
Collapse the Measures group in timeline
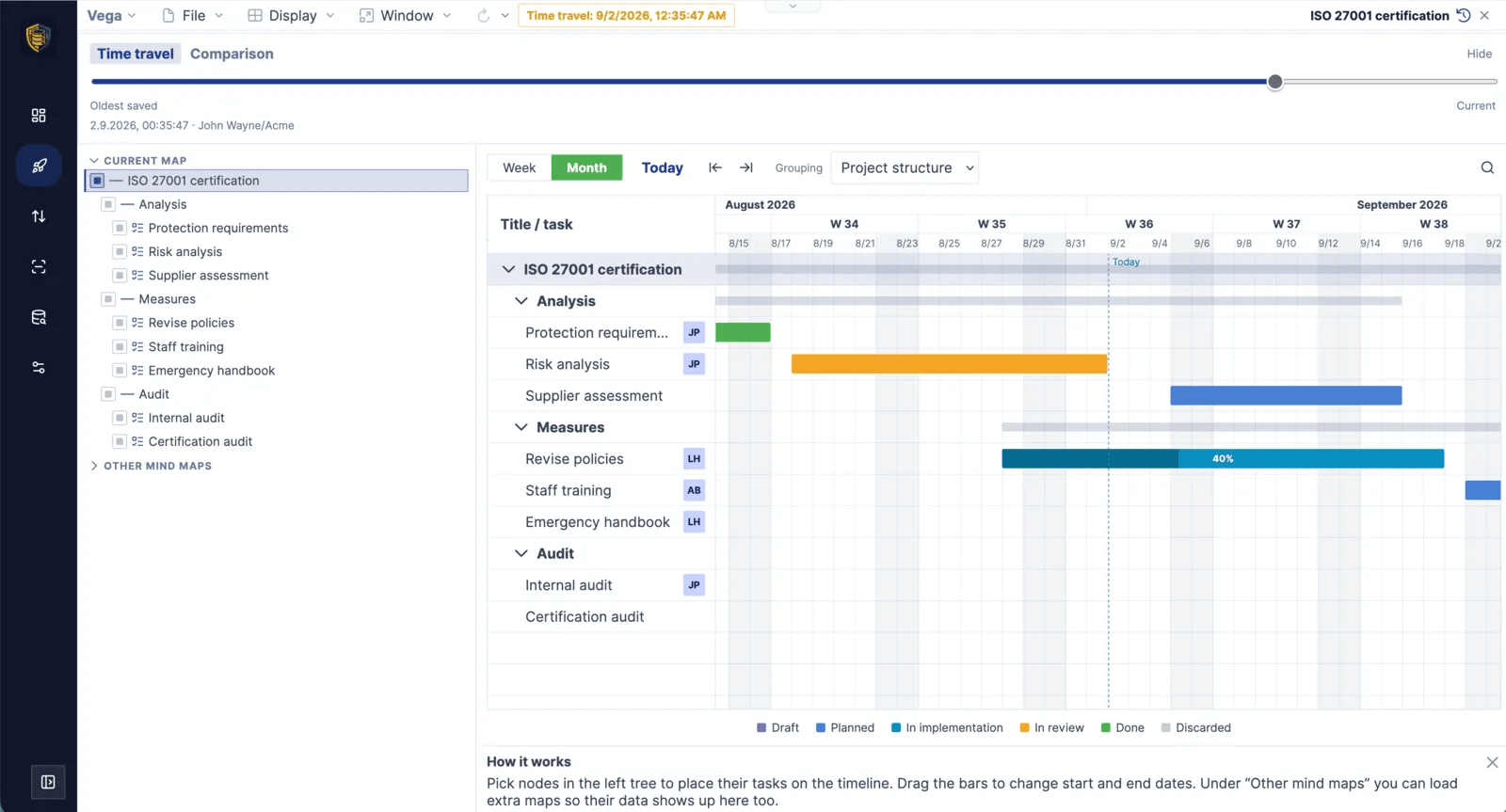(521, 427)
